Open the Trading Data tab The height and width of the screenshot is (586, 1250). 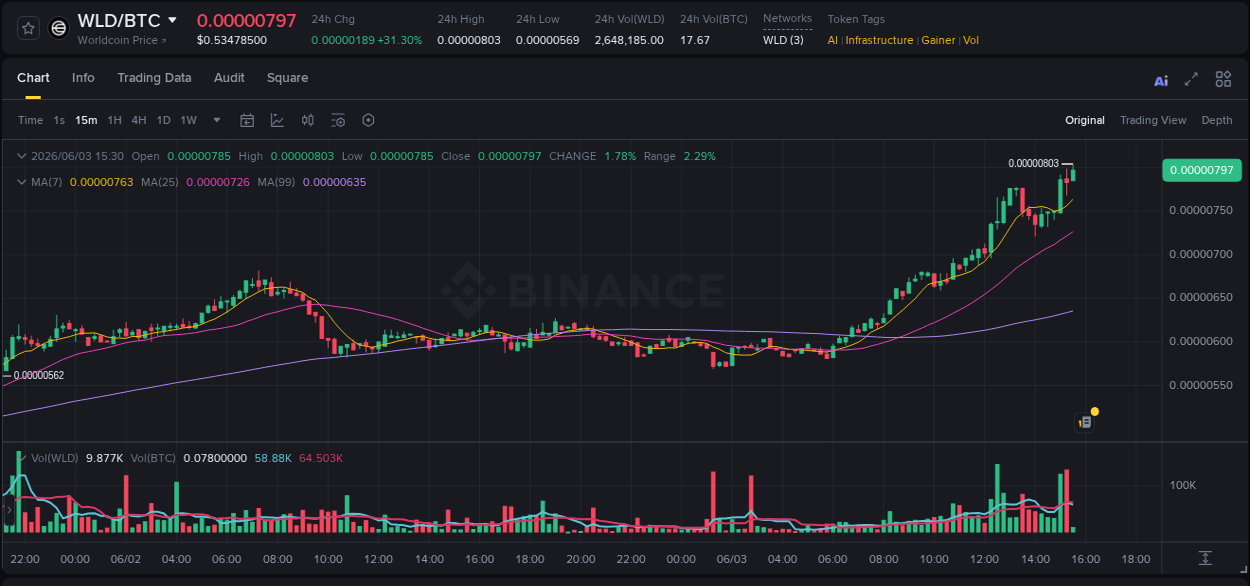point(154,78)
